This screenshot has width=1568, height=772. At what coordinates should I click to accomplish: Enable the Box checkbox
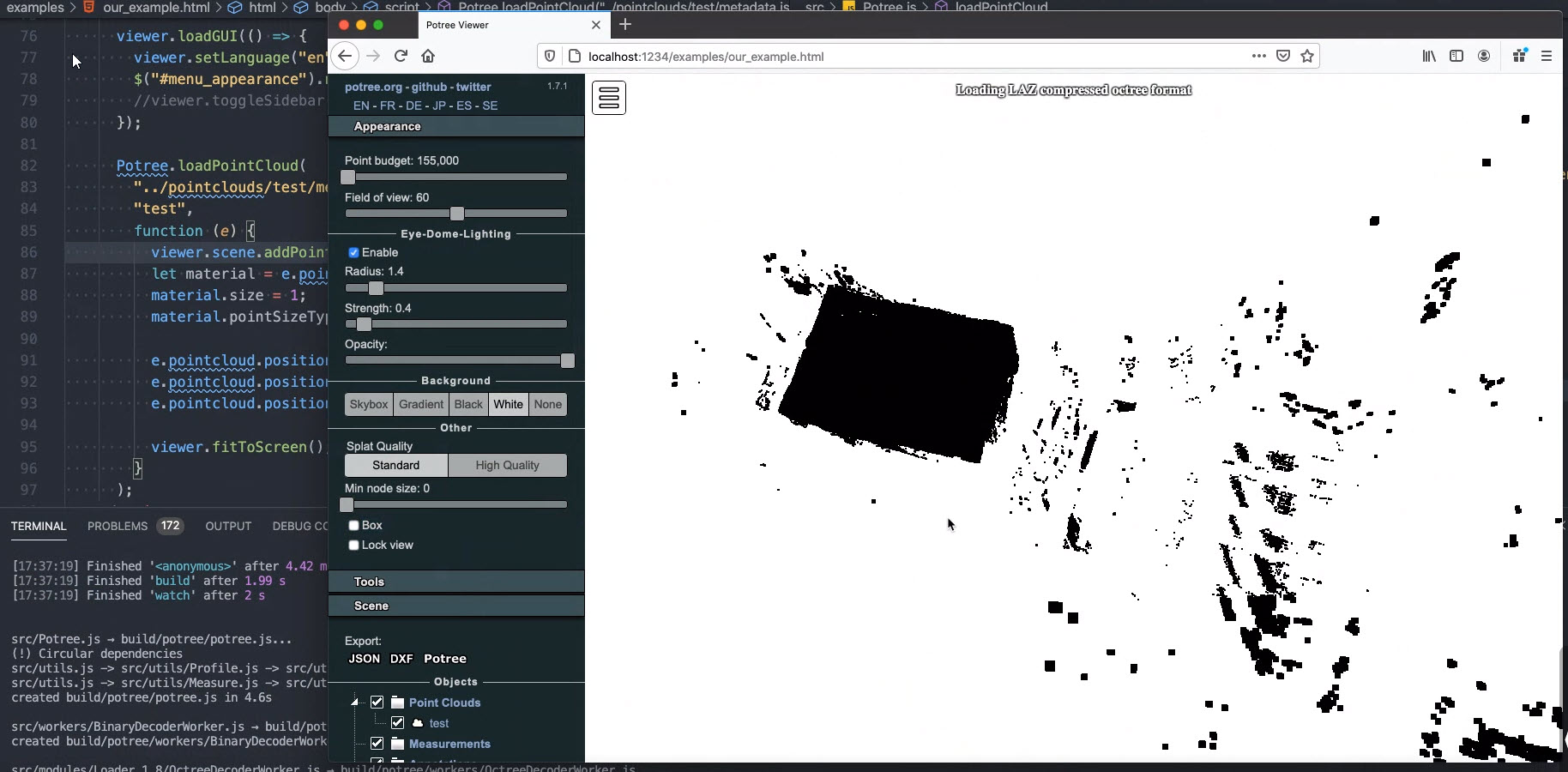[353, 525]
